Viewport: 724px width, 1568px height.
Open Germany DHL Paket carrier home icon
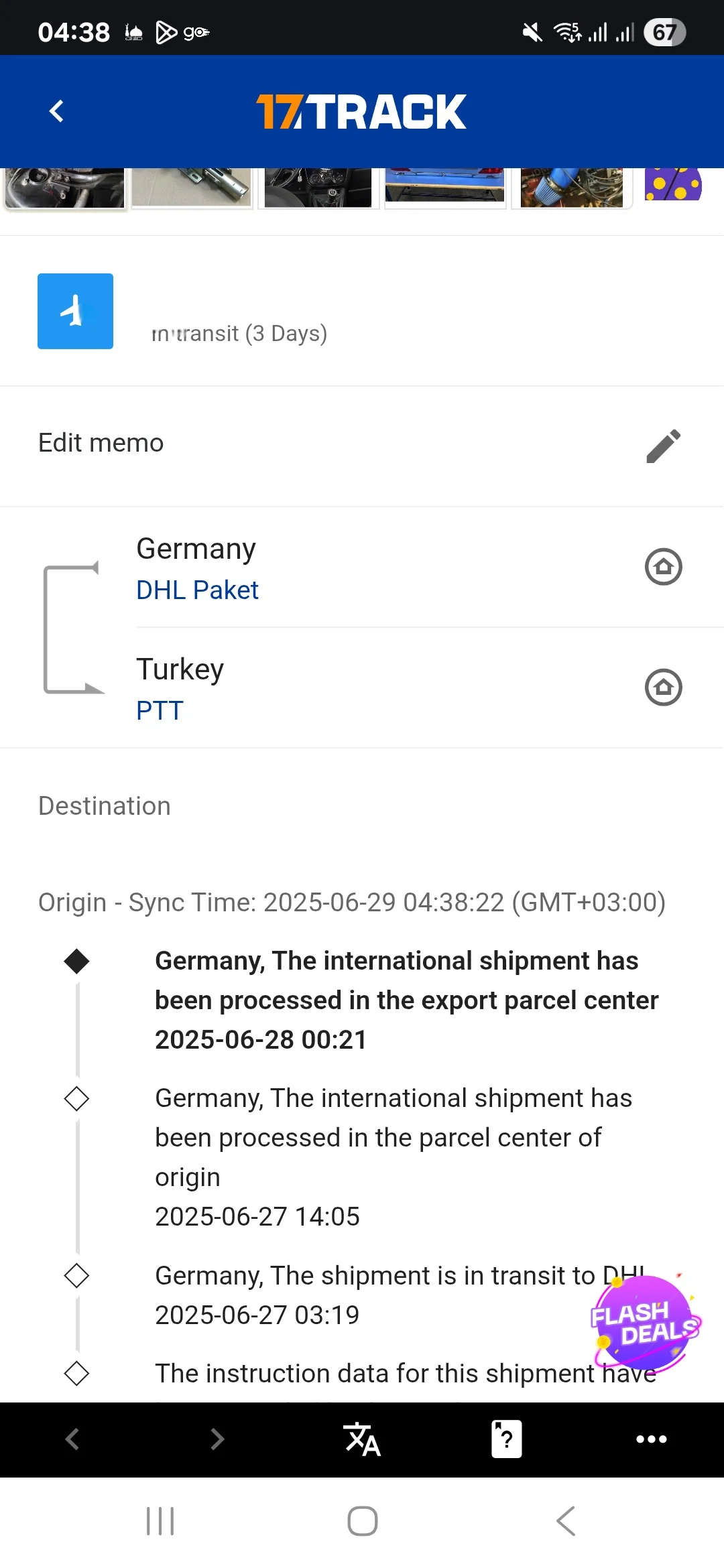coord(663,567)
